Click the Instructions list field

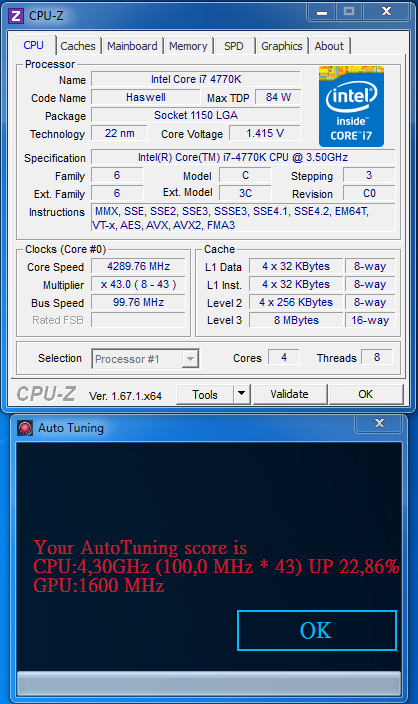click(243, 218)
